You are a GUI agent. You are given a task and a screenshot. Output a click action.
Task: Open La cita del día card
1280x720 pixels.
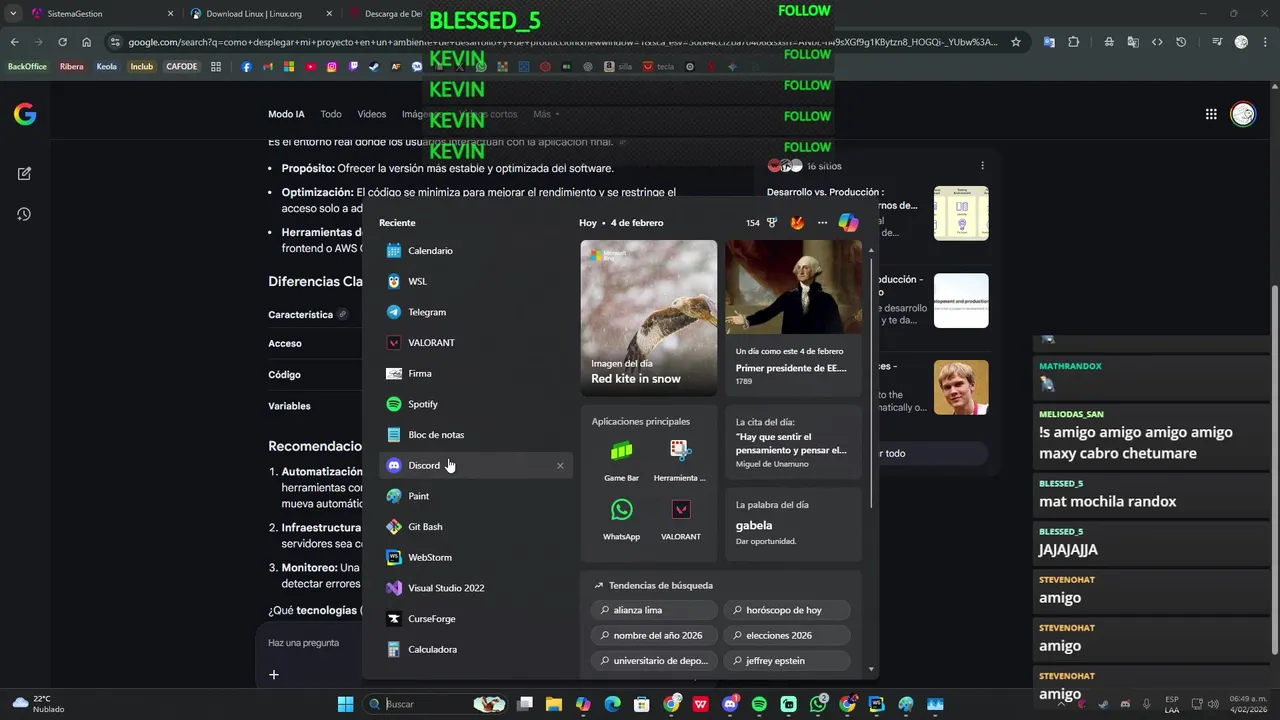click(x=793, y=443)
